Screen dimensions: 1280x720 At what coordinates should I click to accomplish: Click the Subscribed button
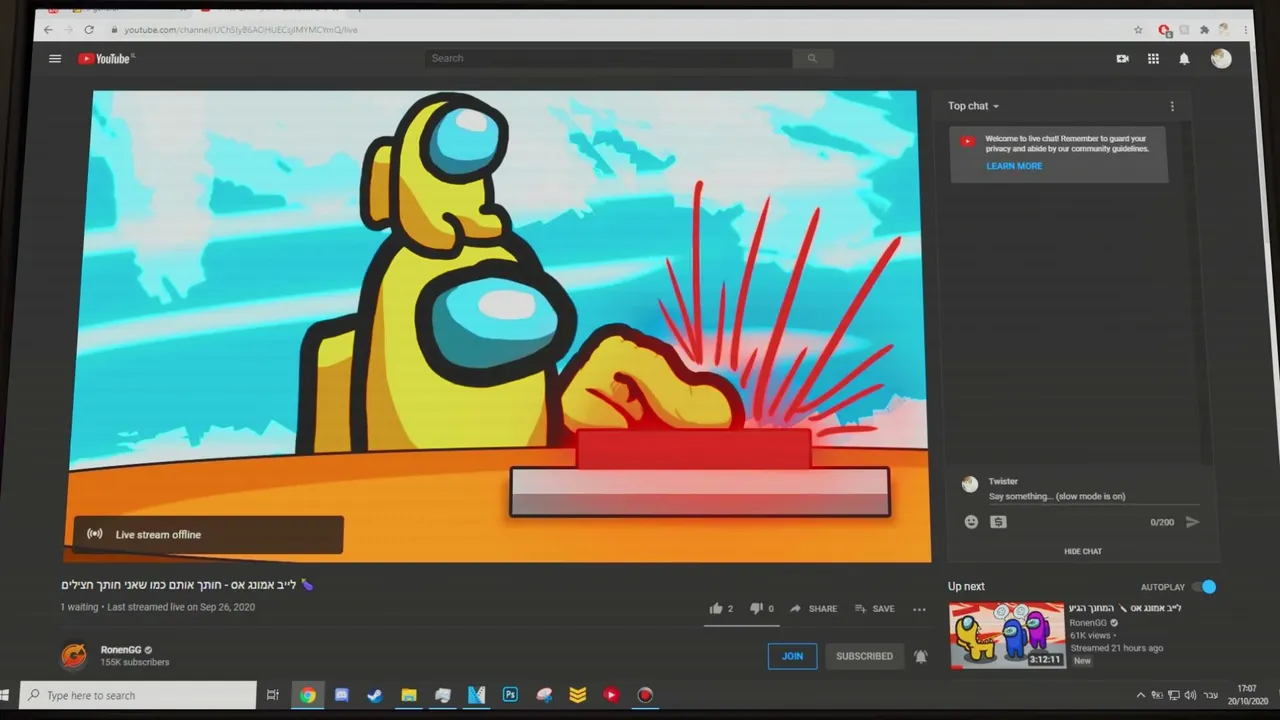click(x=864, y=656)
